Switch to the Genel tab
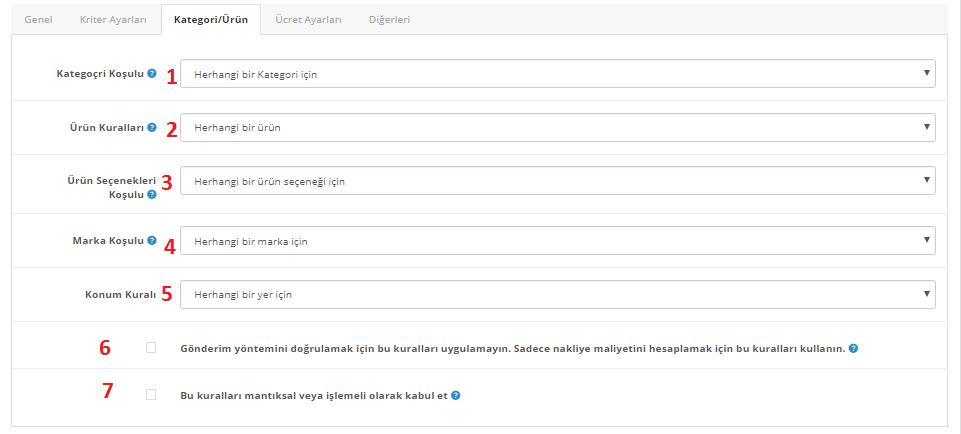This screenshot has width=961, height=434. point(38,19)
